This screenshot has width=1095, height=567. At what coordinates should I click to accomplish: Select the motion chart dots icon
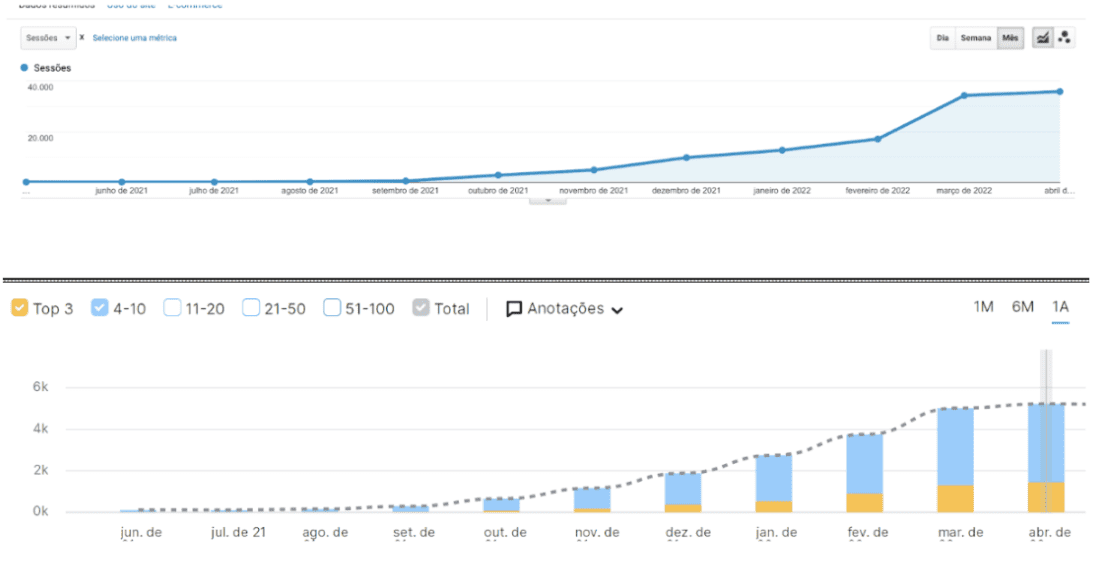point(1064,38)
